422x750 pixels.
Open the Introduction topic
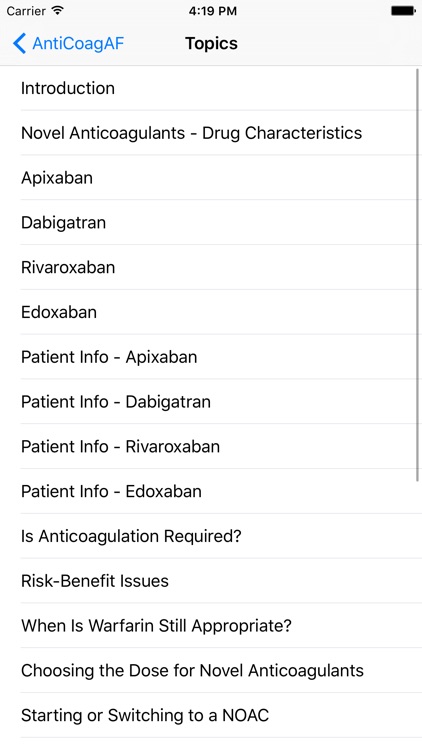(x=211, y=88)
